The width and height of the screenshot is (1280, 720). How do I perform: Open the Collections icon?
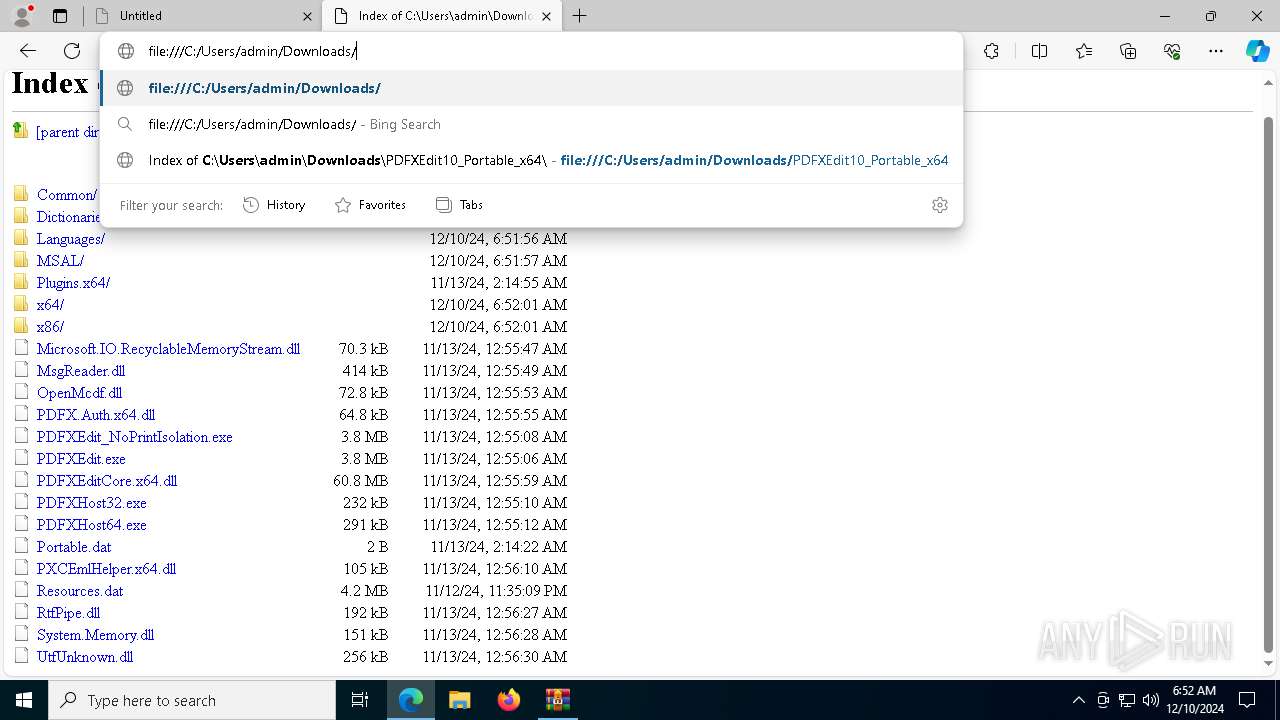[x=1128, y=51]
